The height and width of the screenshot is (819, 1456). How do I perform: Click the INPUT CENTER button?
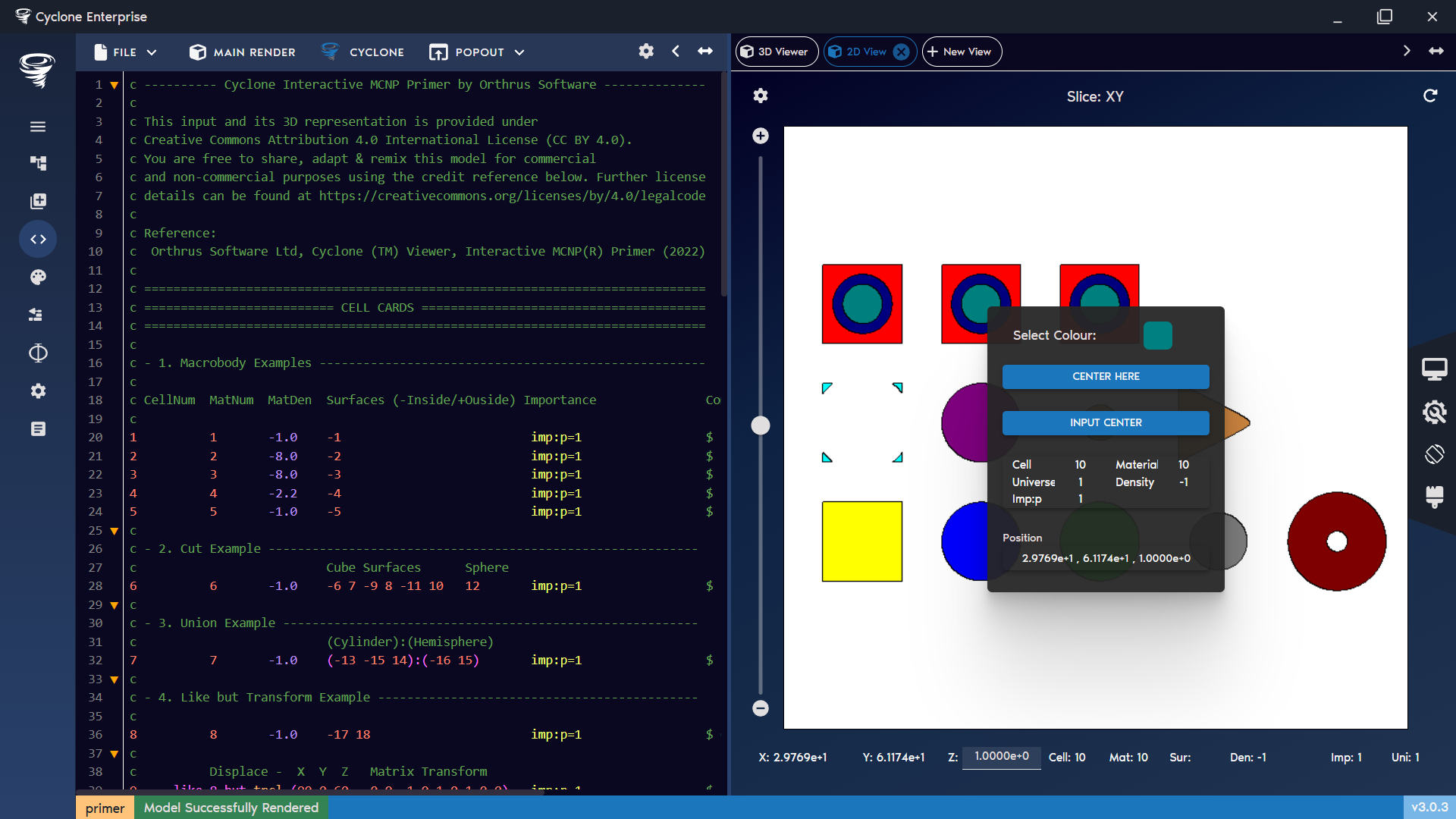(x=1105, y=422)
